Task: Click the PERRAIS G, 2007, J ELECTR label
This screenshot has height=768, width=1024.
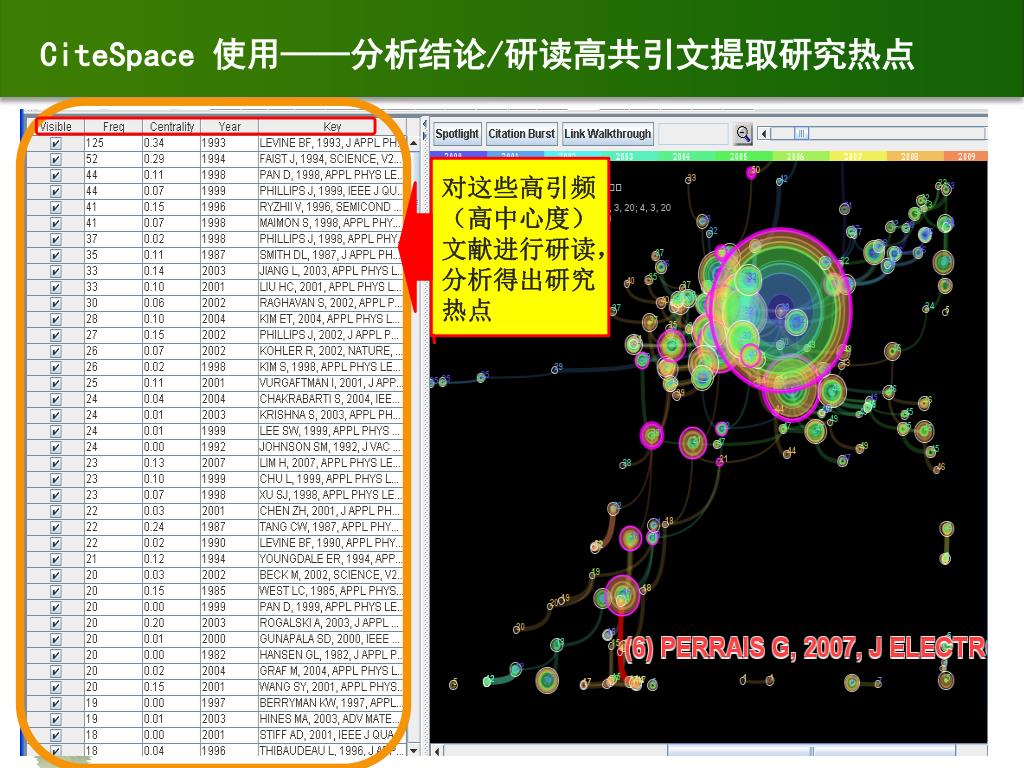Action: (x=805, y=648)
